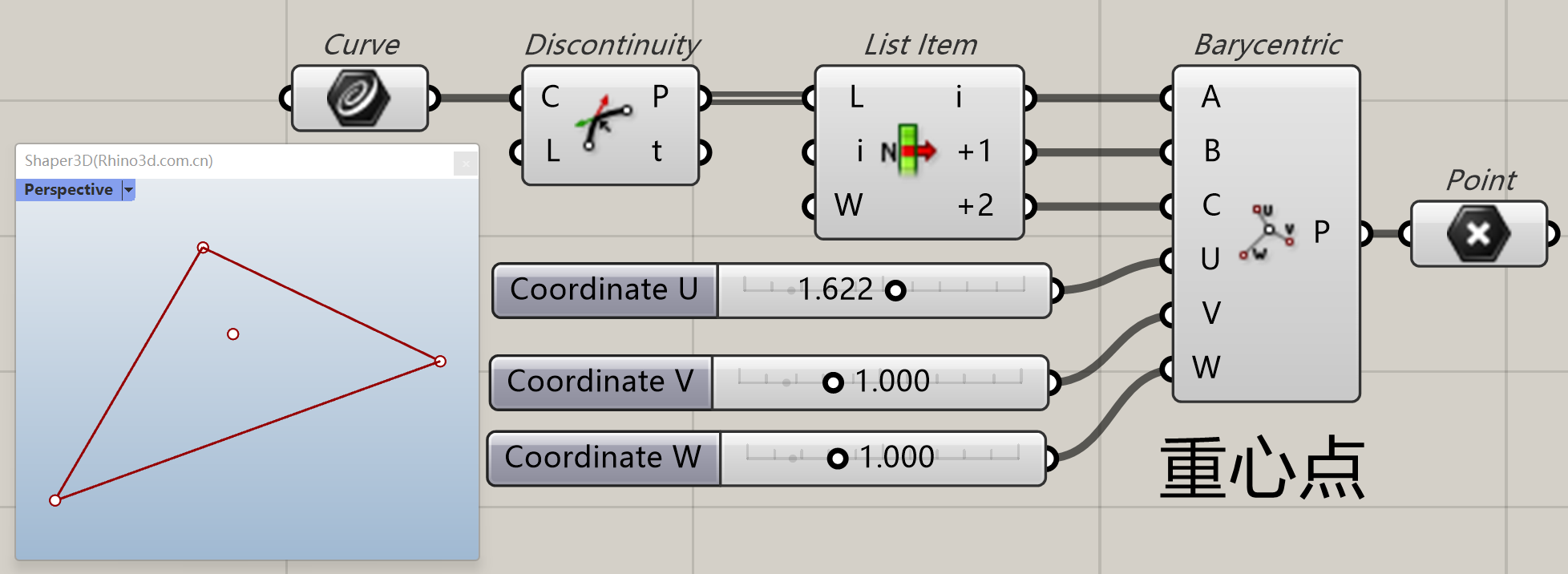Screen dimensions: 1568x574
Task: Click the Point parameter X icon
Action: pyautogui.click(x=1478, y=234)
